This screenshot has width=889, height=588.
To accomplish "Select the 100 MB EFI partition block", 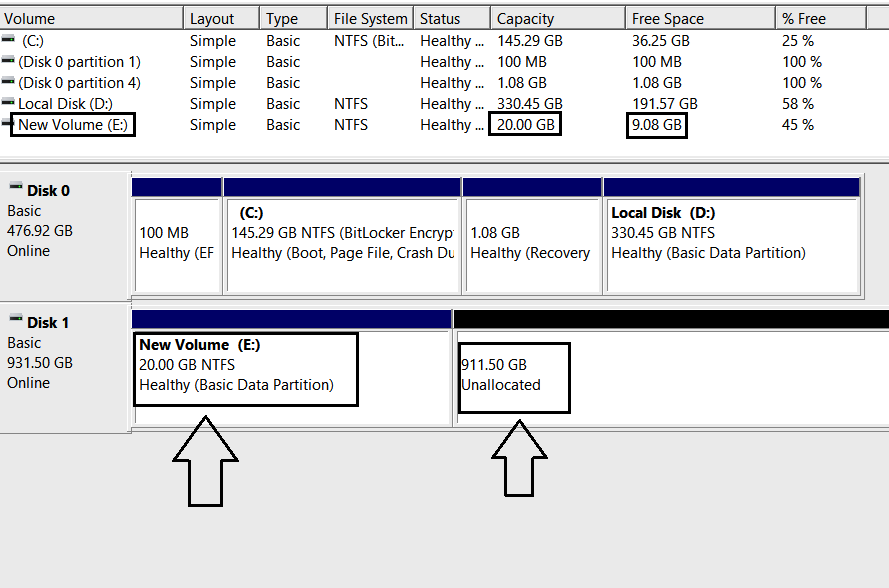I will tap(177, 236).
